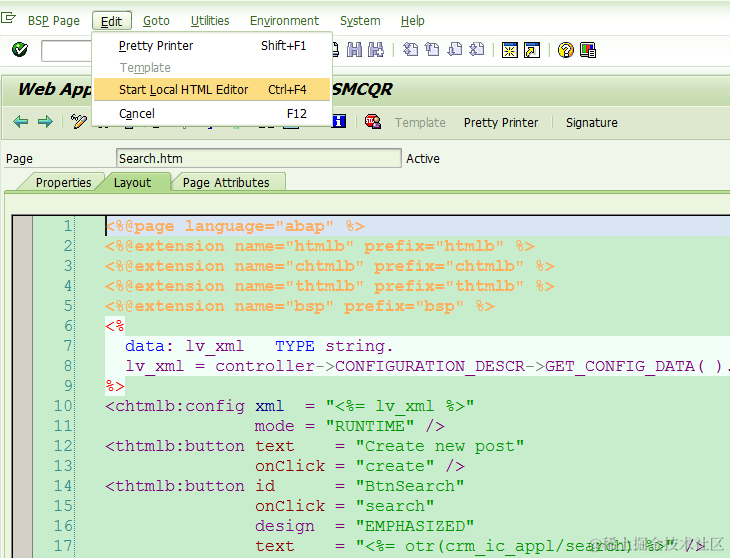Screen dimensions: 730x558
Task: Switch to the Layout tab
Action: coord(133,182)
